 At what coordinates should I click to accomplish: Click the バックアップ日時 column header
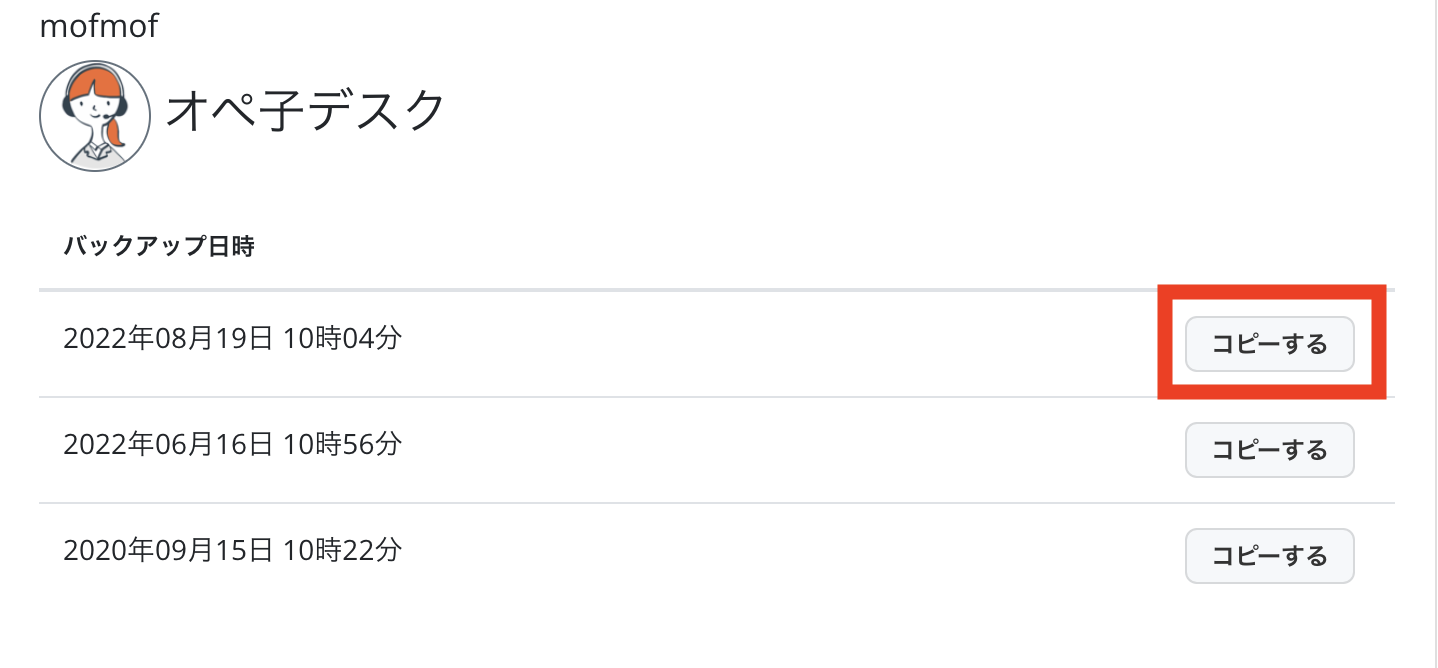click(x=159, y=246)
